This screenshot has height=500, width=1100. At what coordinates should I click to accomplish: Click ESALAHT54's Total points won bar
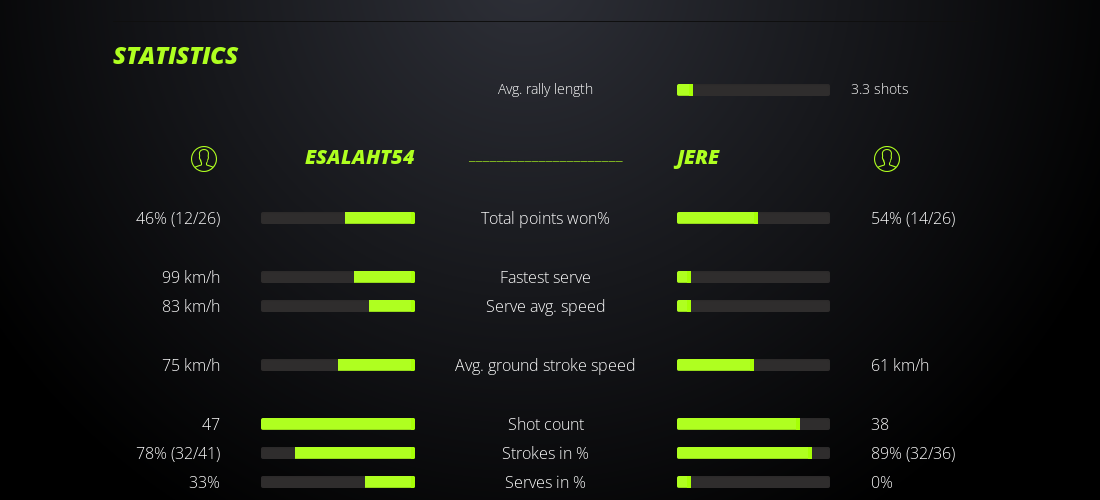(x=338, y=218)
